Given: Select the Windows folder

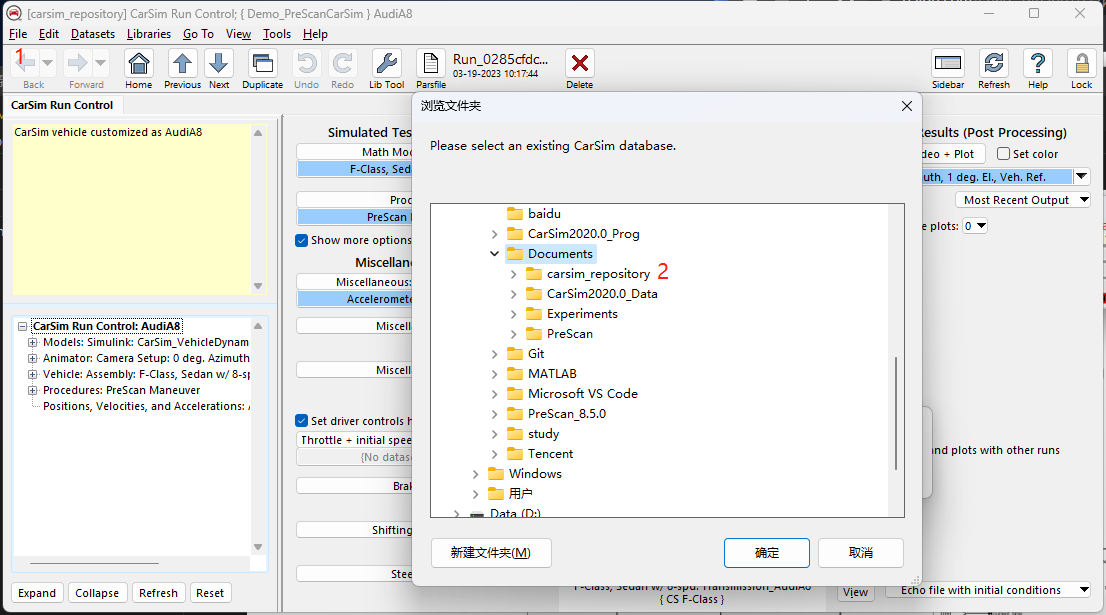Looking at the screenshot, I should pyautogui.click(x=525, y=473).
